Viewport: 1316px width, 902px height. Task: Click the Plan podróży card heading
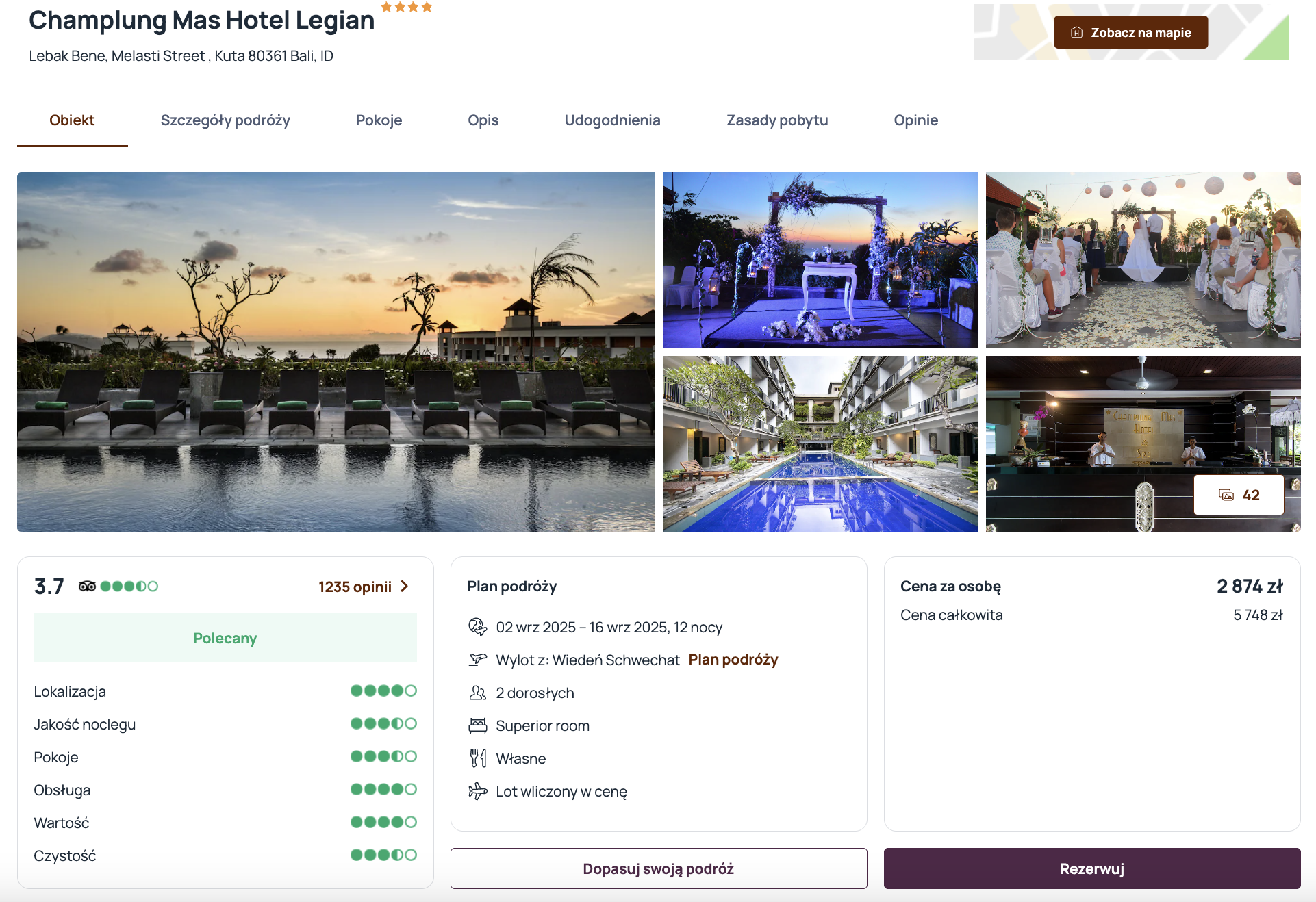(x=511, y=587)
